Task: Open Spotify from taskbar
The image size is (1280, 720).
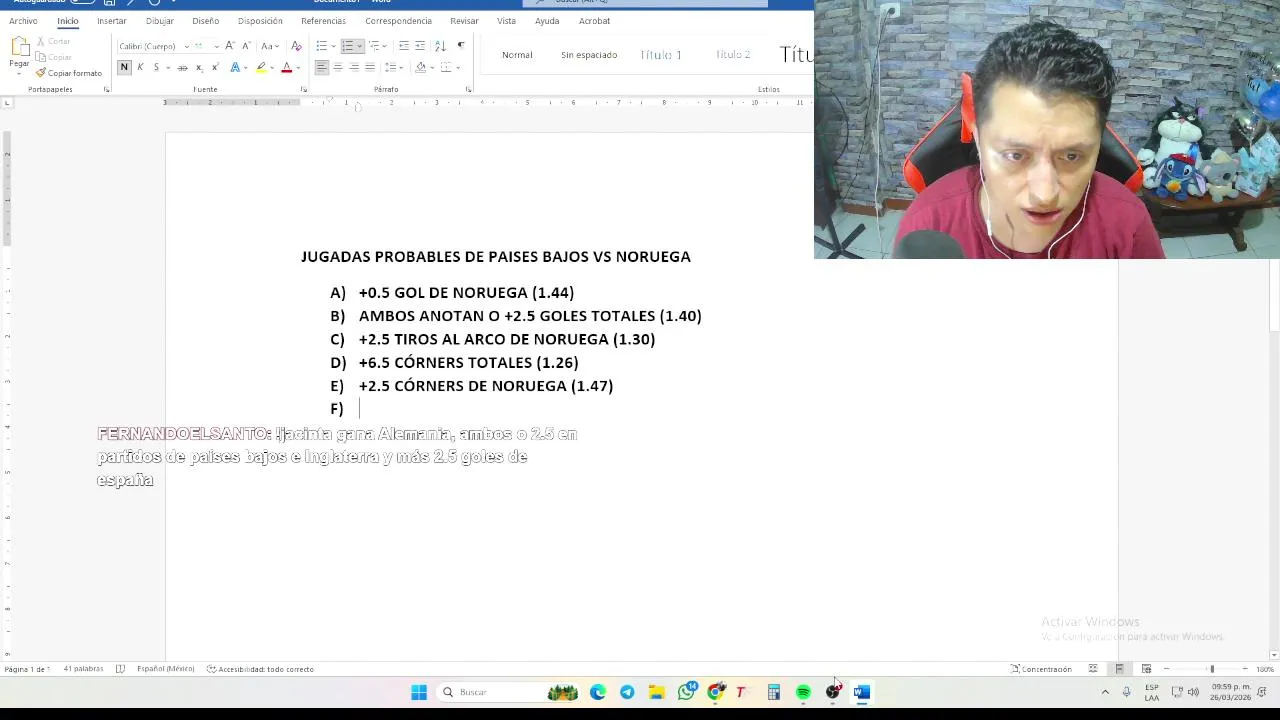Action: click(x=803, y=692)
